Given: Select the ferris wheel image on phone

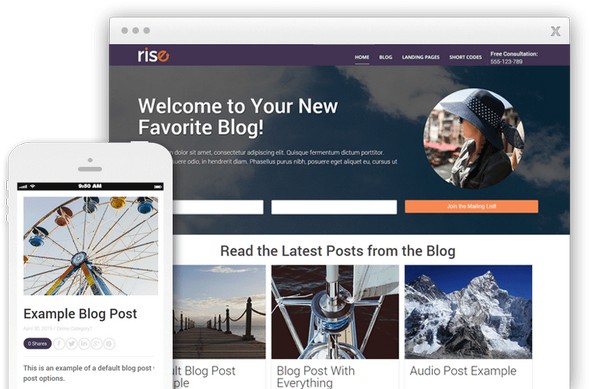Looking at the screenshot, I should pos(91,246).
